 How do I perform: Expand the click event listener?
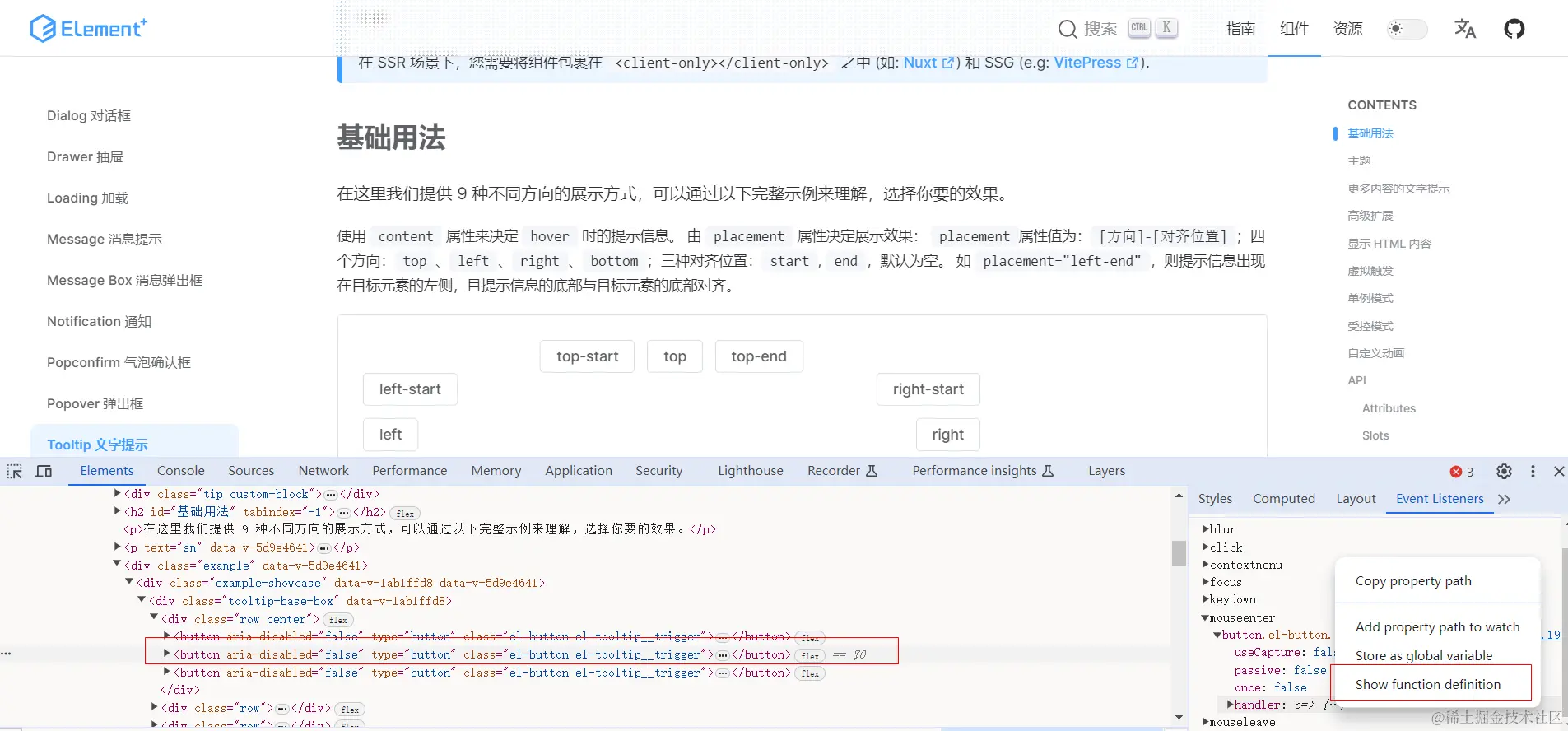coord(1206,547)
